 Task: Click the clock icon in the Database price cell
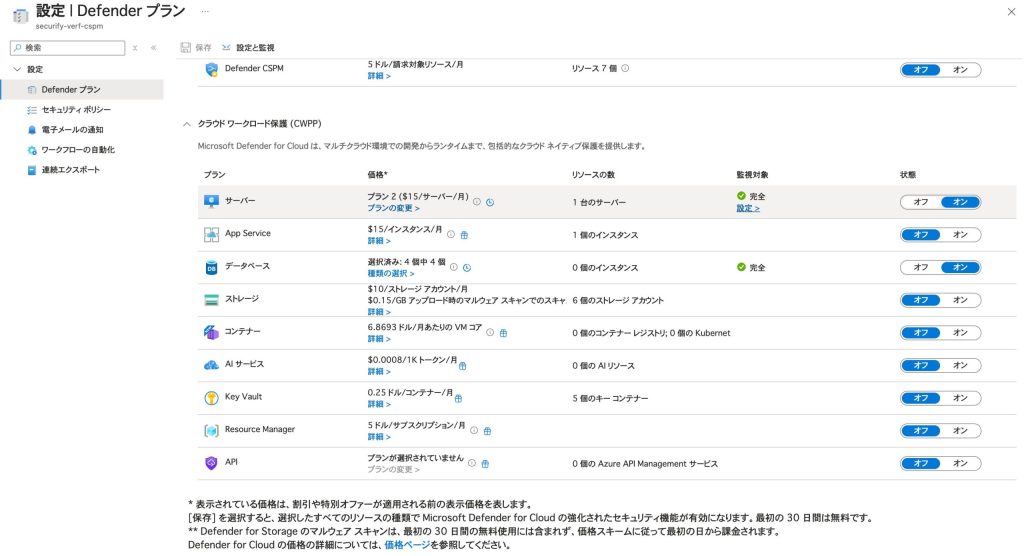click(x=467, y=267)
